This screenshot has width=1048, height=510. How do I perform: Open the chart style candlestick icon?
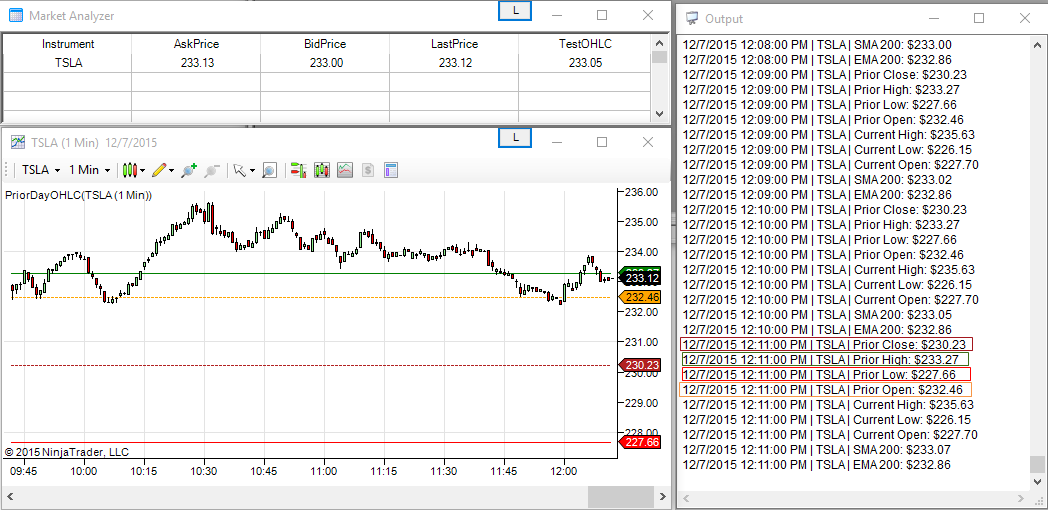pos(130,170)
